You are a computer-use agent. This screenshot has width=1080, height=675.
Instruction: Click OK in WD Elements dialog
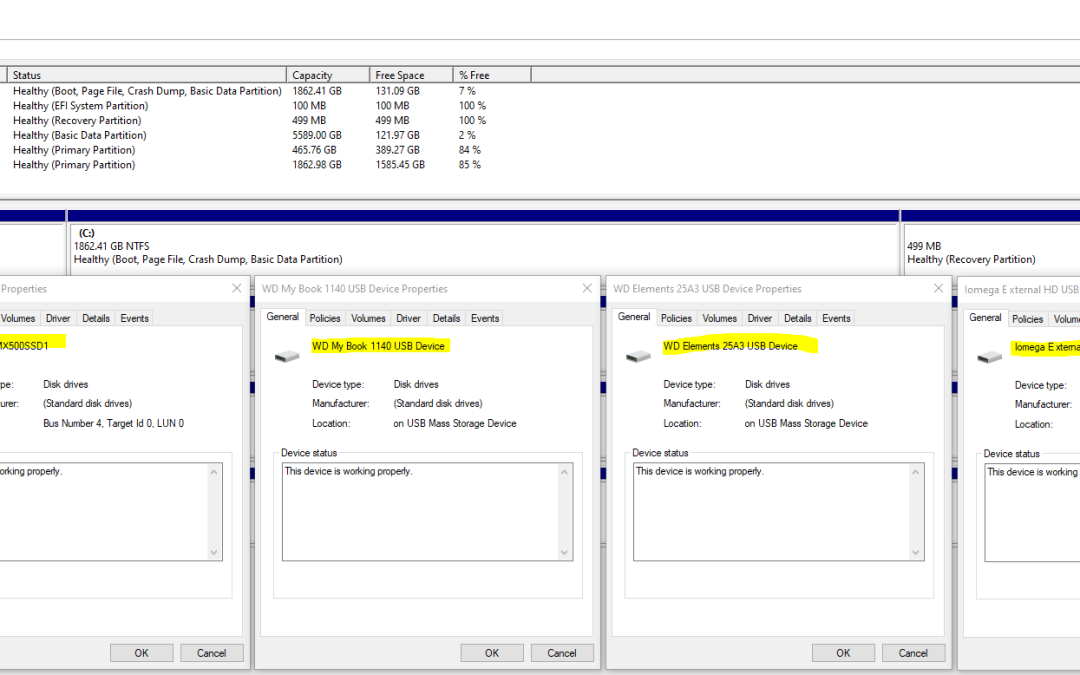(843, 653)
